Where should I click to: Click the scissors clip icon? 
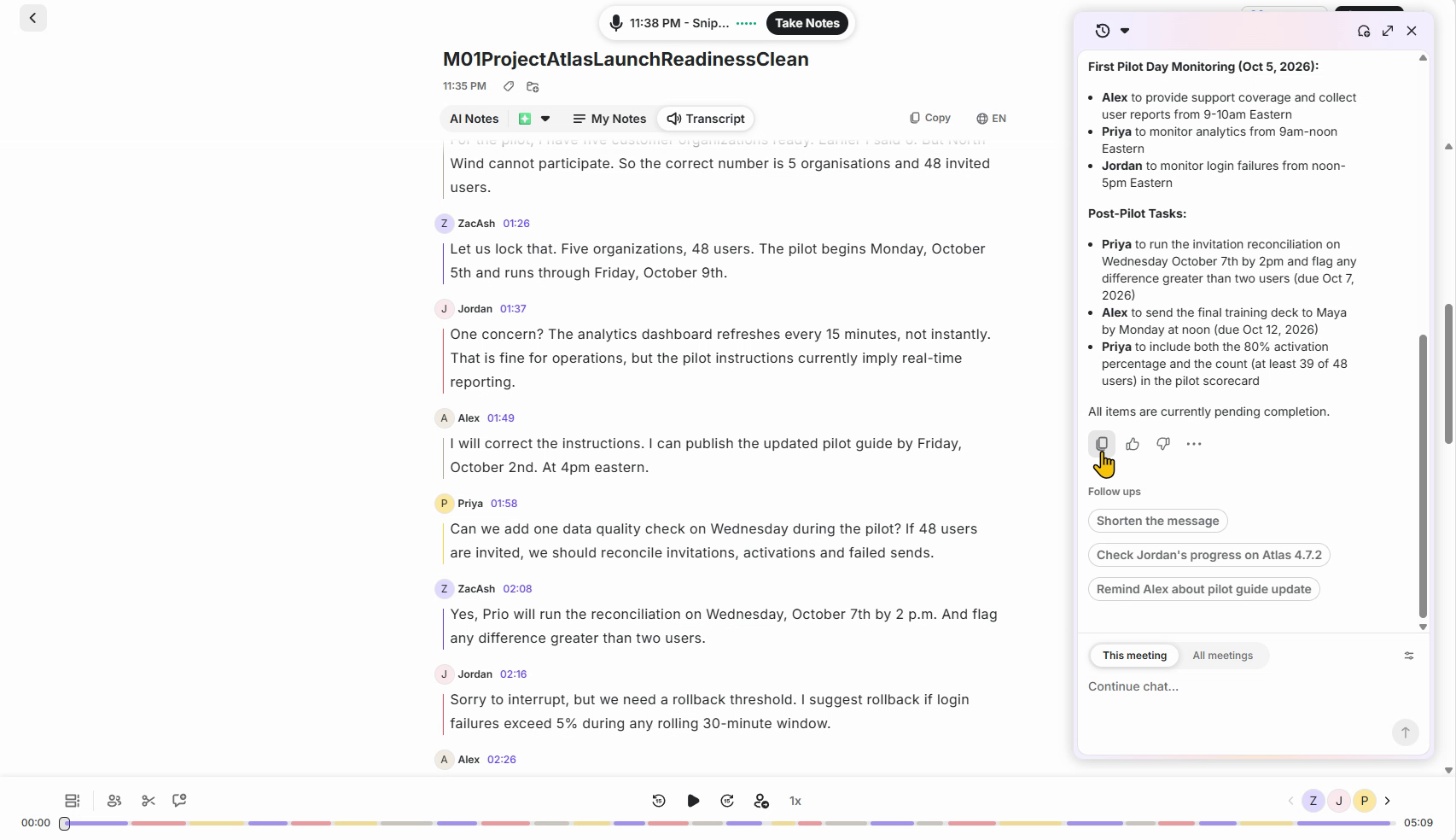(149, 801)
